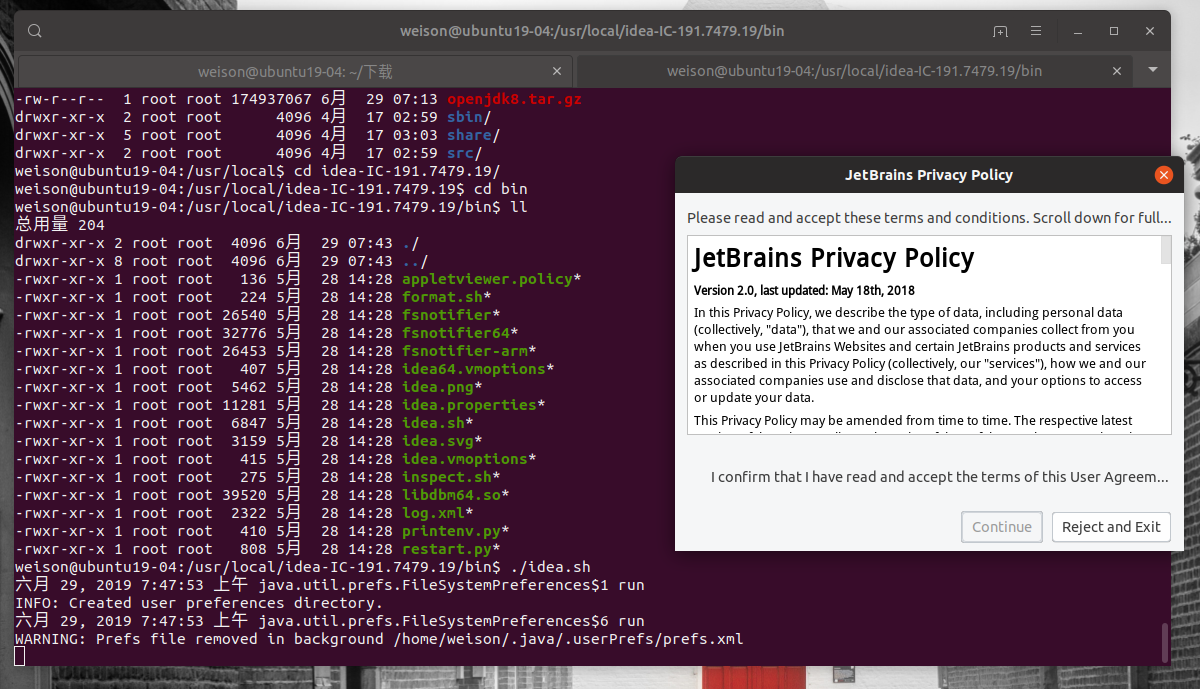Screen dimensions: 1200x689
Task: Click libdbm64.so* file name
Action: point(456,495)
